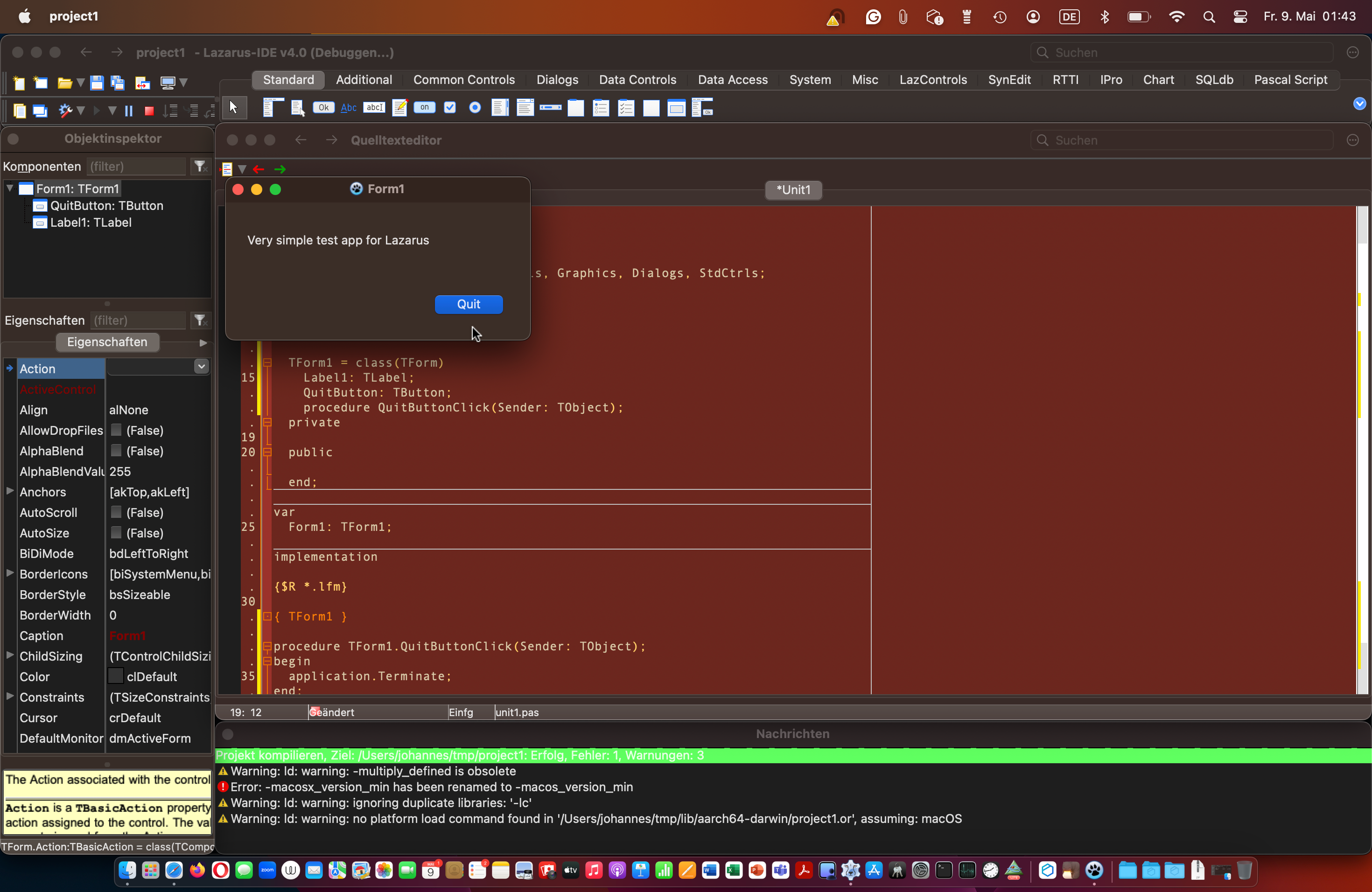This screenshot has width=1372, height=892.
Task: Pick the TActionList component in palette
Action: pyautogui.click(x=702, y=107)
